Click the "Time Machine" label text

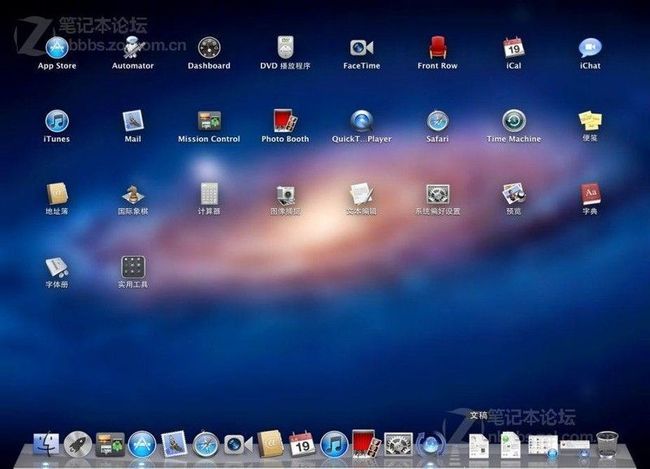coord(514,139)
